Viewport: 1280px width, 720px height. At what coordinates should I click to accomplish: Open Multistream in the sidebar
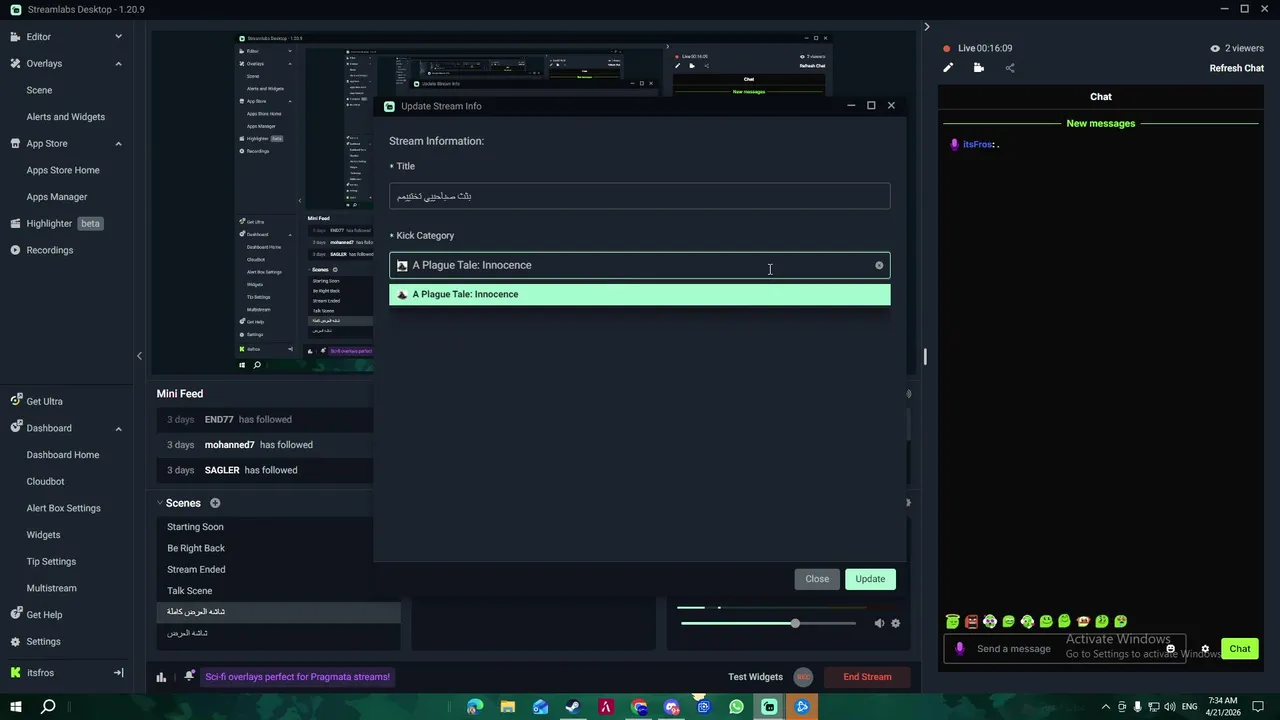51,588
